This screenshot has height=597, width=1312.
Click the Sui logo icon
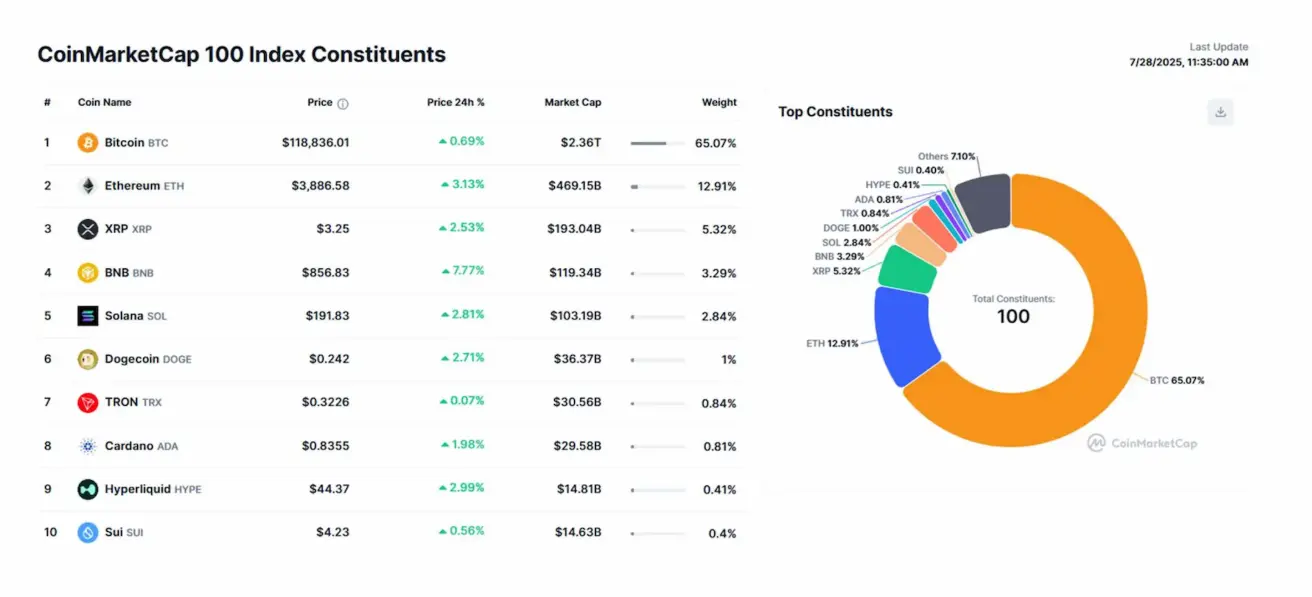[x=88, y=533]
